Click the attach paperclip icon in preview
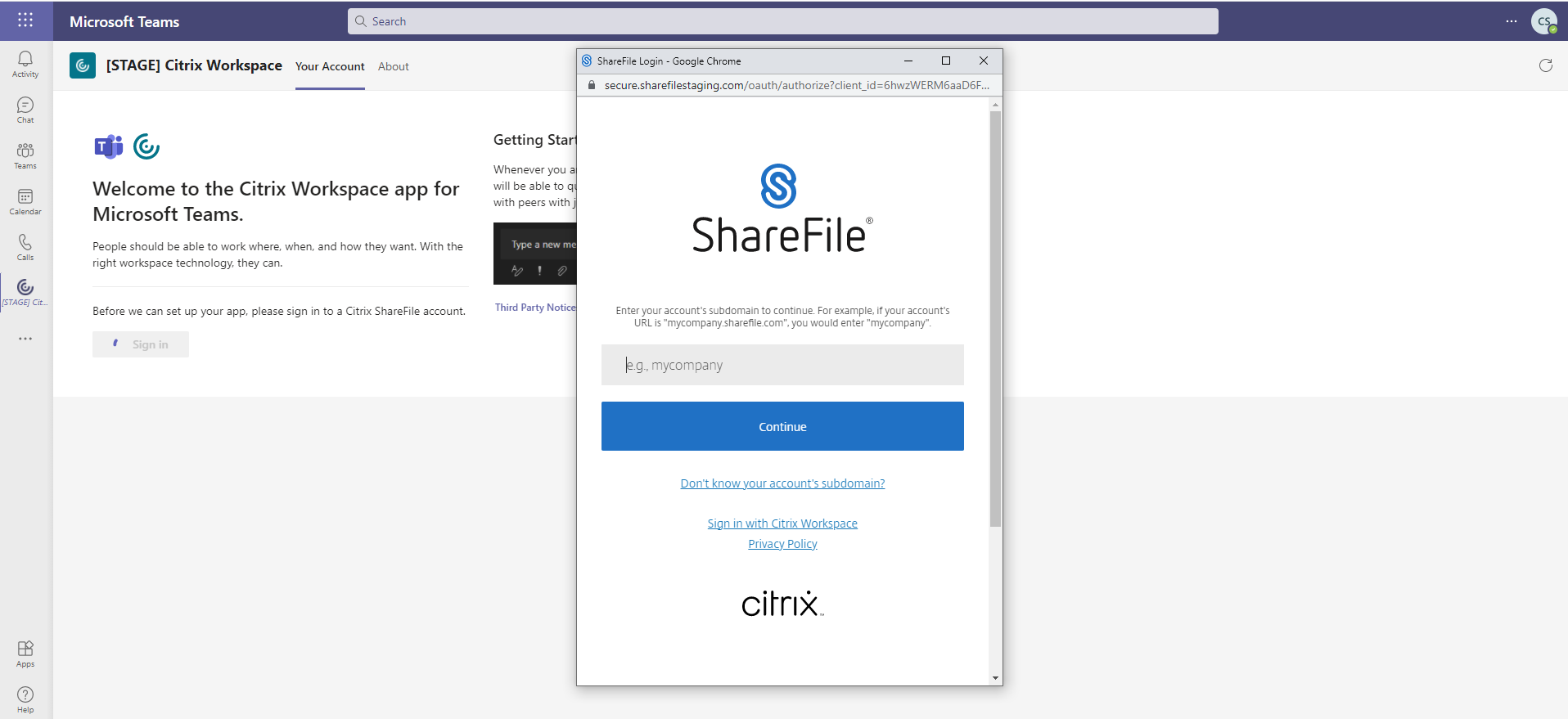This screenshot has width=1568, height=719. pyautogui.click(x=562, y=271)
